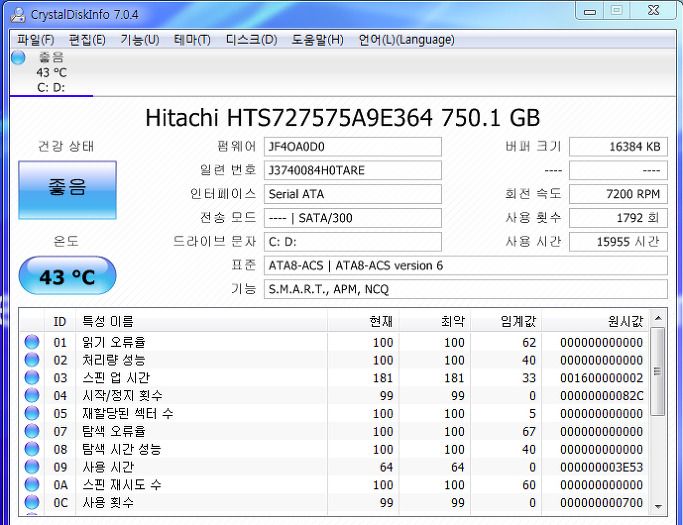Click threshold value 33 for spin-up row
Screen dimensions: 683x525
coord(529,378)
